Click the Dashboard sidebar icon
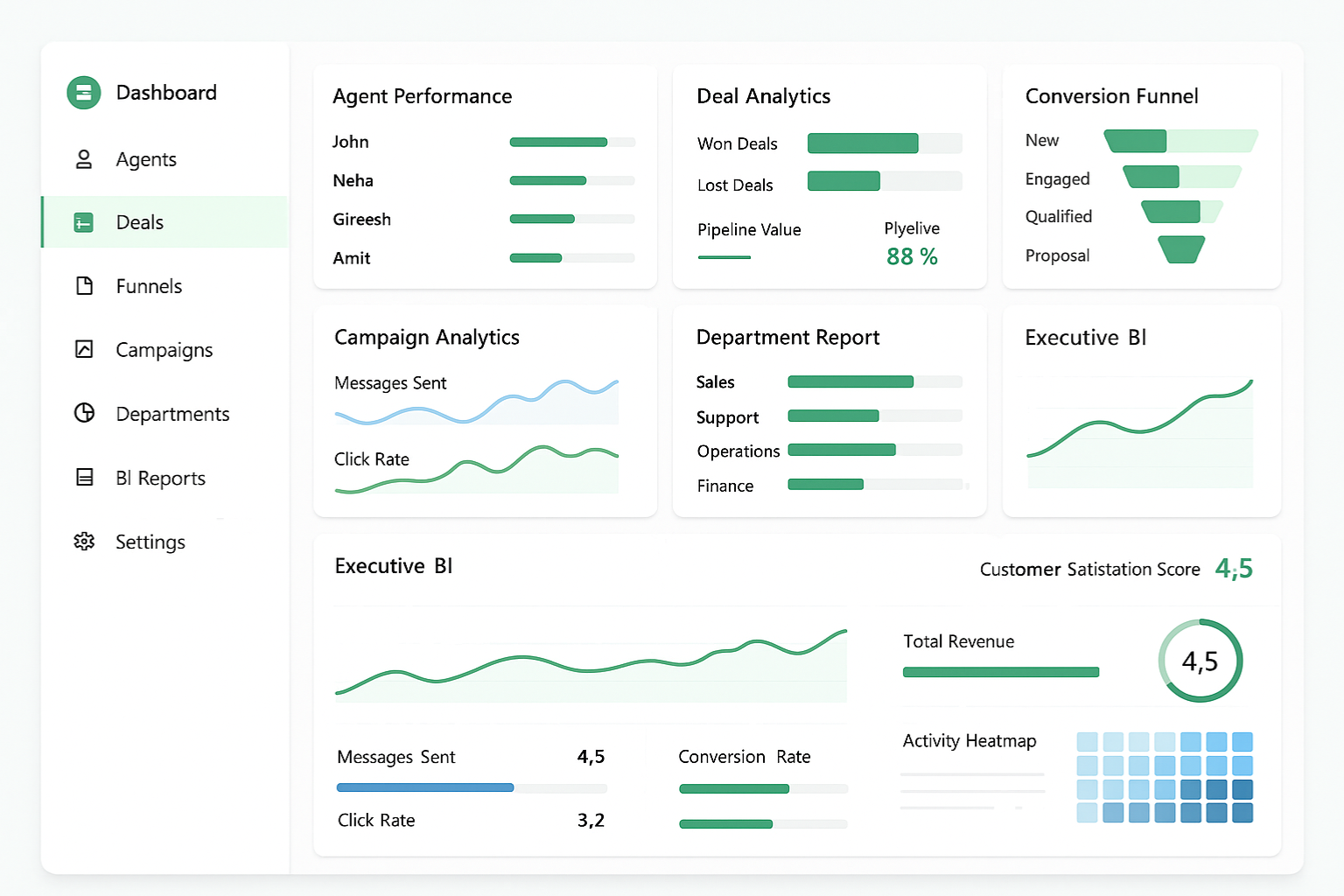 pos(83,92)
